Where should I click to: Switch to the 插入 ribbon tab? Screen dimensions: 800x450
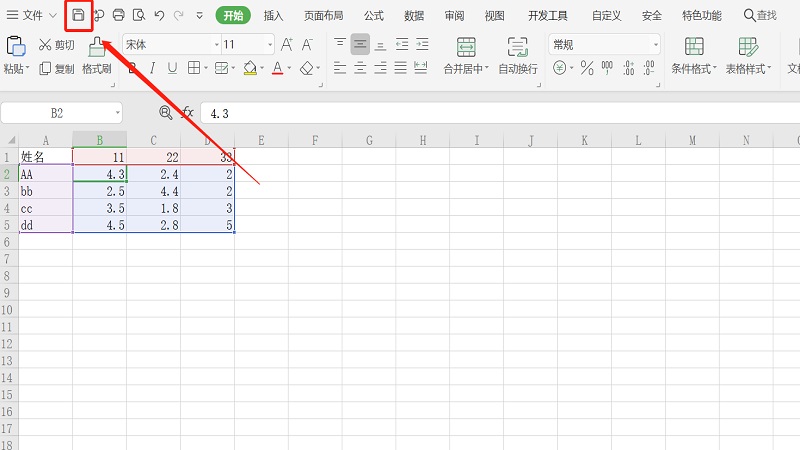tap(273, 15)
